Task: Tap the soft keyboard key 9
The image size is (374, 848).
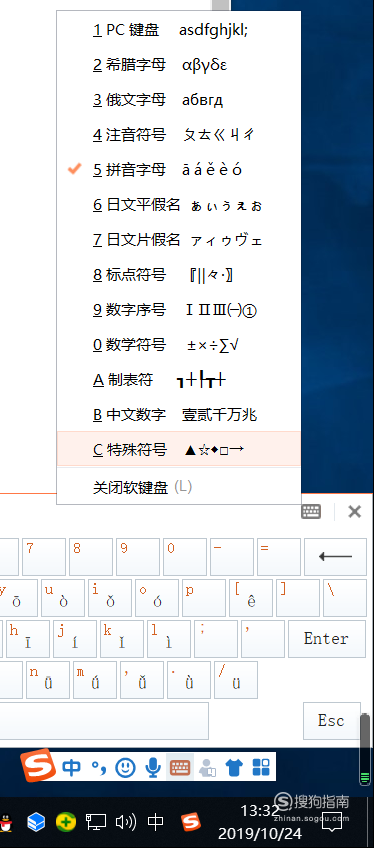Action: click(x=138, y=556)
